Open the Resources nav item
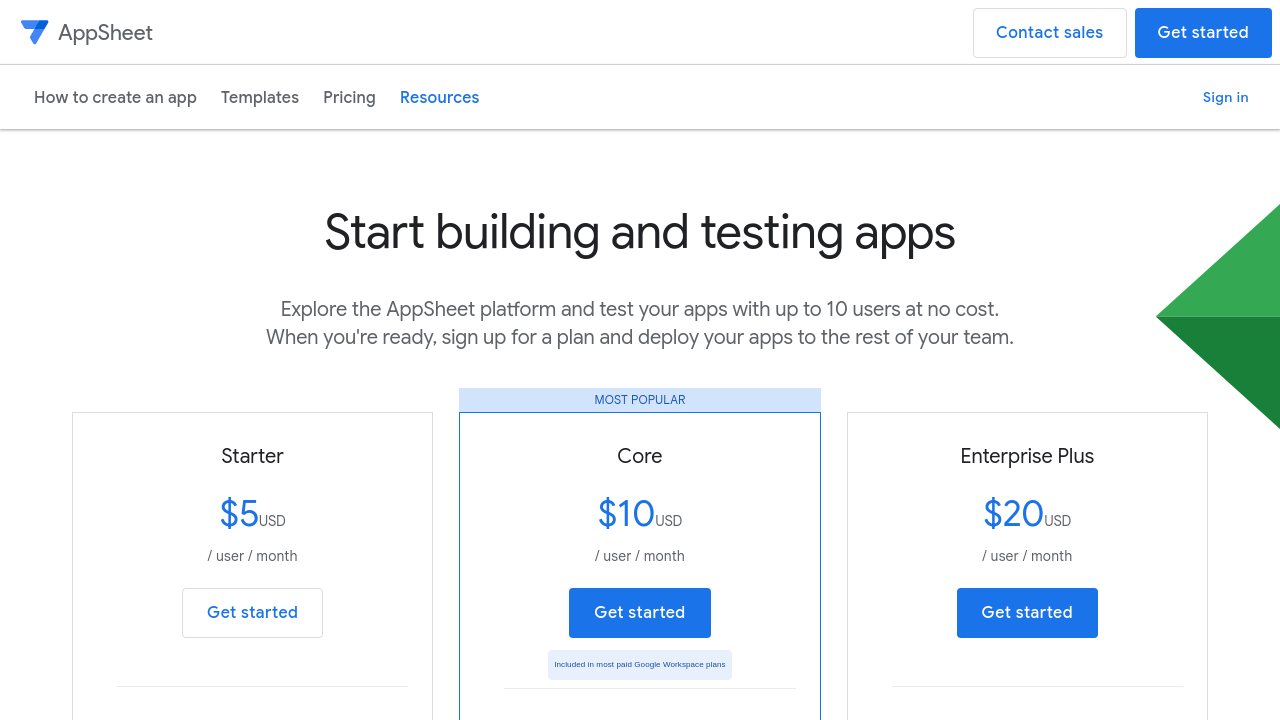This screenshot has height=720, width=1280. [439, 97]
